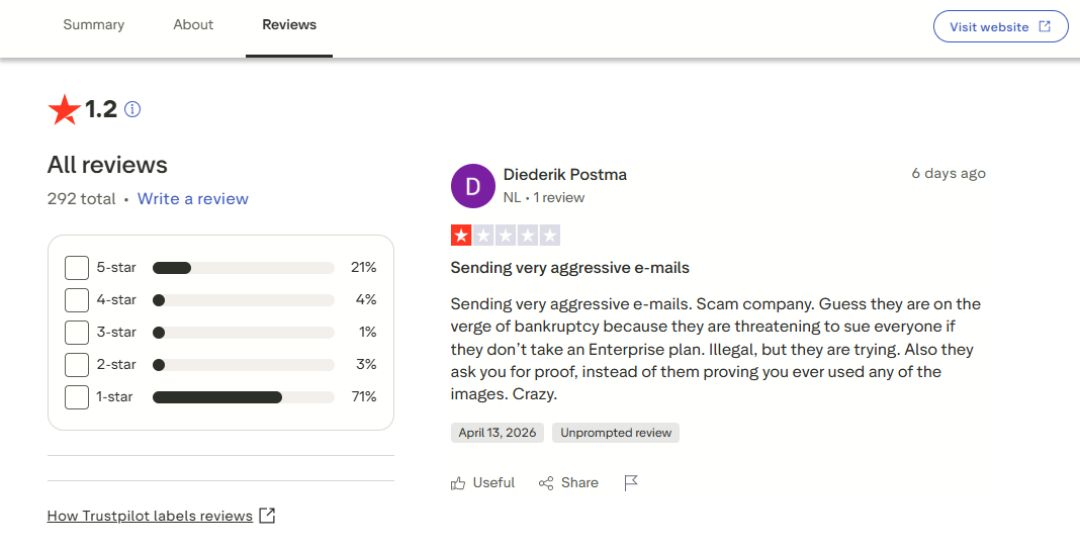The width and height of the screenshot is (1080, 551).
Task: Switch to the Summary tab
Action: [94, 25]
